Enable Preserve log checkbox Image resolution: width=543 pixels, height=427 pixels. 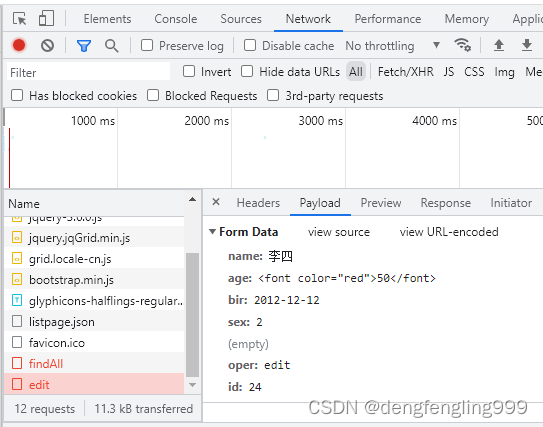tap(147, 45)
